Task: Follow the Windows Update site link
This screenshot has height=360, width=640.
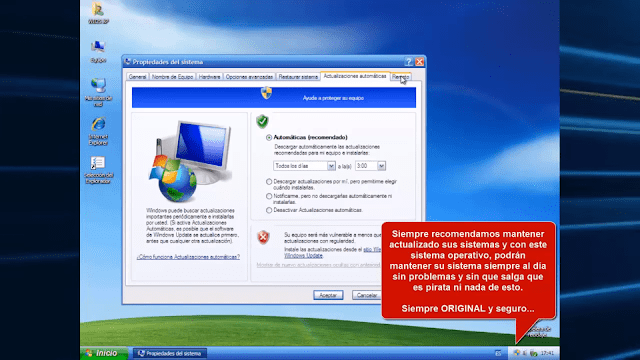Action: [303, 256]
